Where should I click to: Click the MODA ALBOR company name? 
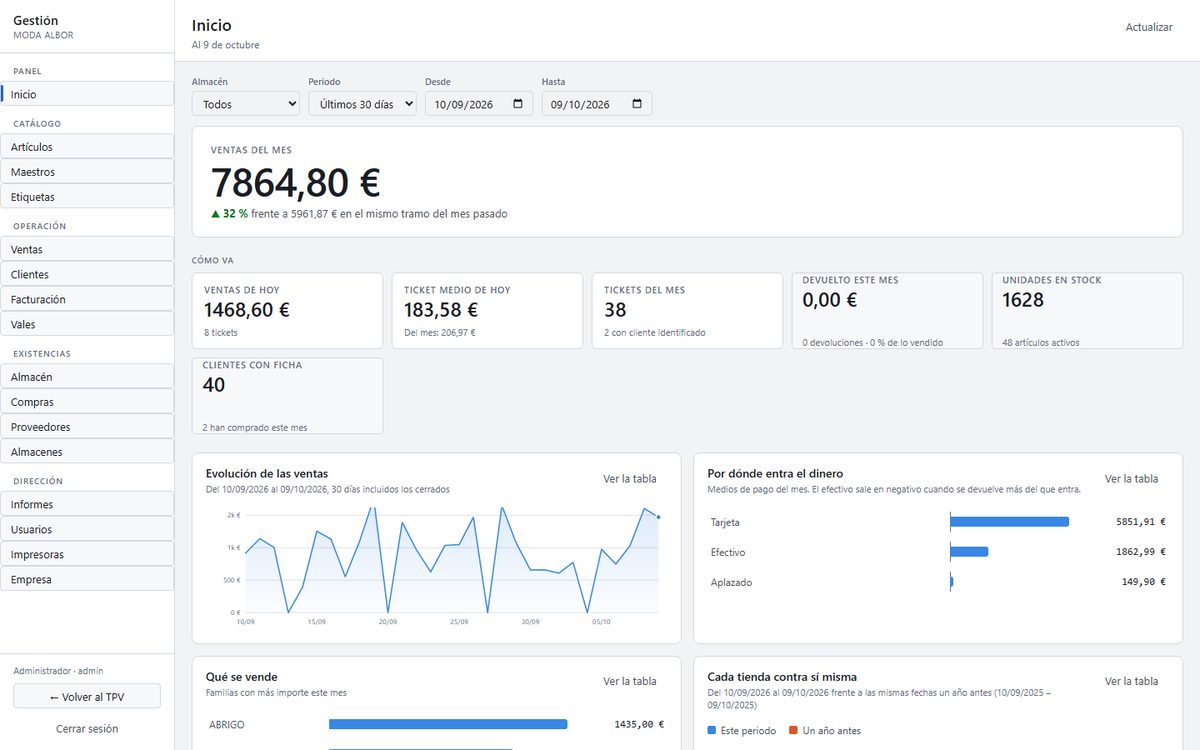click(43, 35)
